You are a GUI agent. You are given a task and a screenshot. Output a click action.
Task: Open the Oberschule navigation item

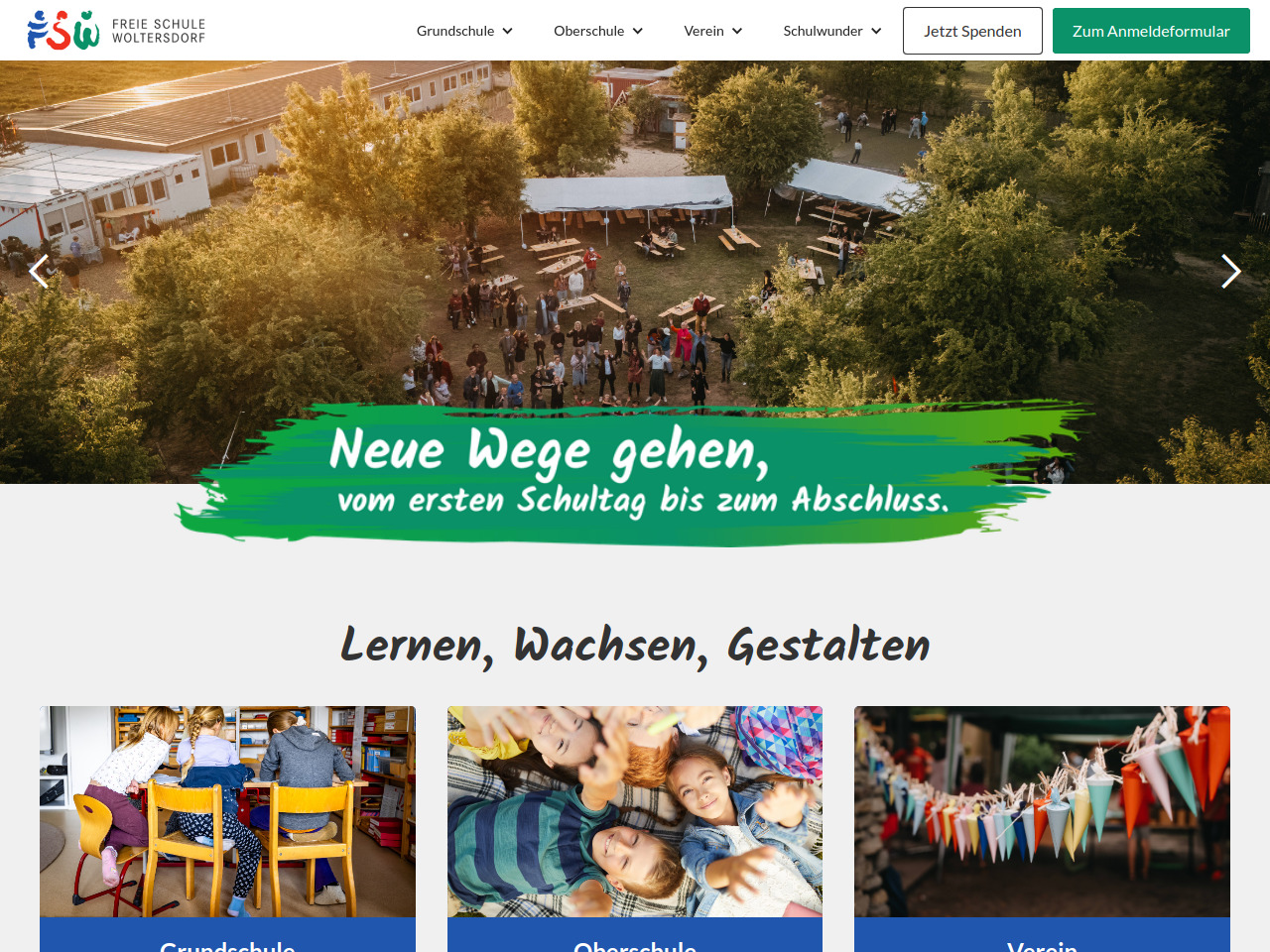[589, 31]
